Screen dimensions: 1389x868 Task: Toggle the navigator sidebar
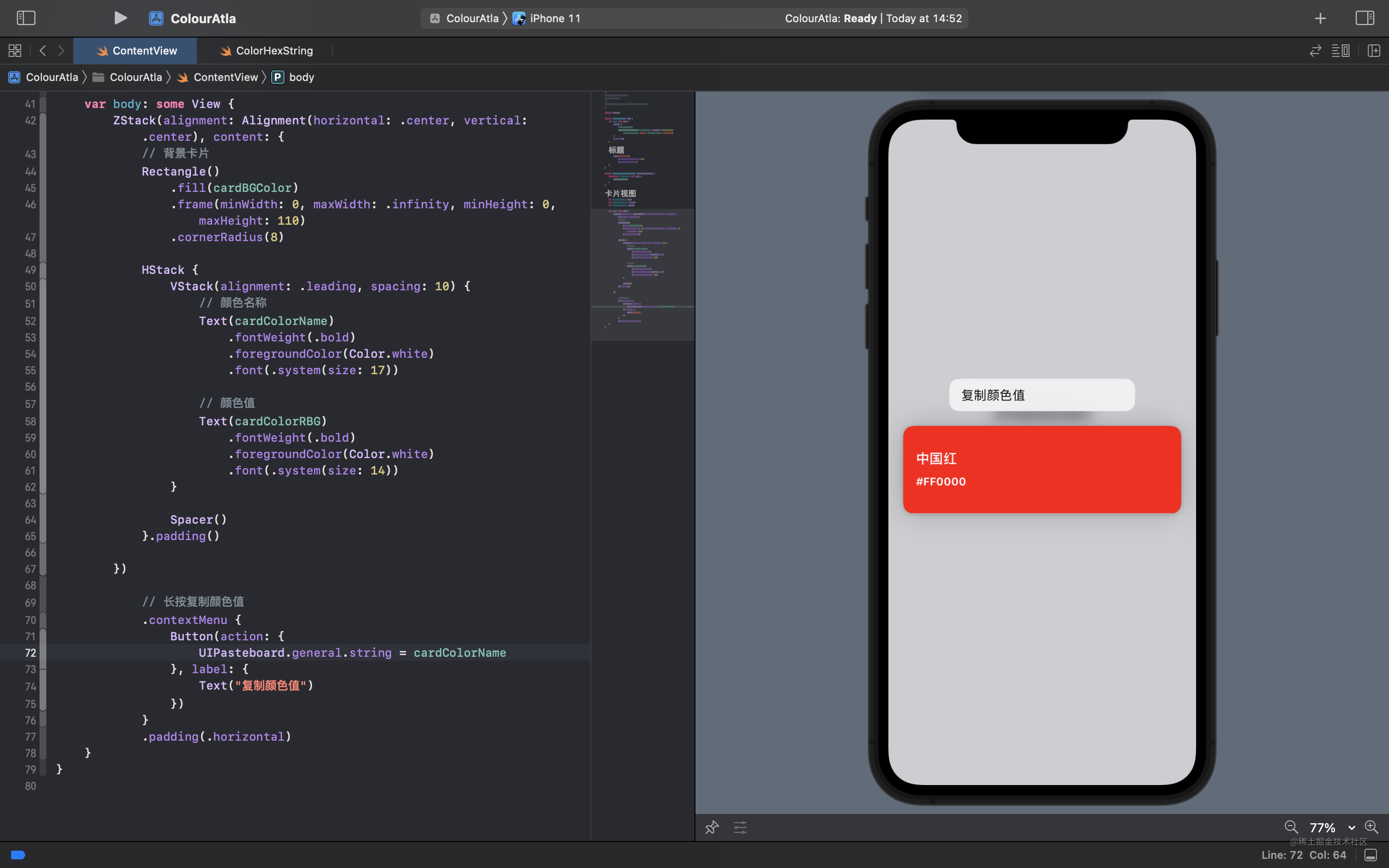[x=26, y=18]
